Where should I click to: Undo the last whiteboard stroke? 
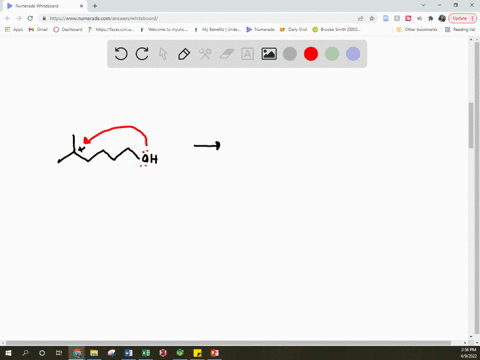pyautogui.click(x=121, y=54)
